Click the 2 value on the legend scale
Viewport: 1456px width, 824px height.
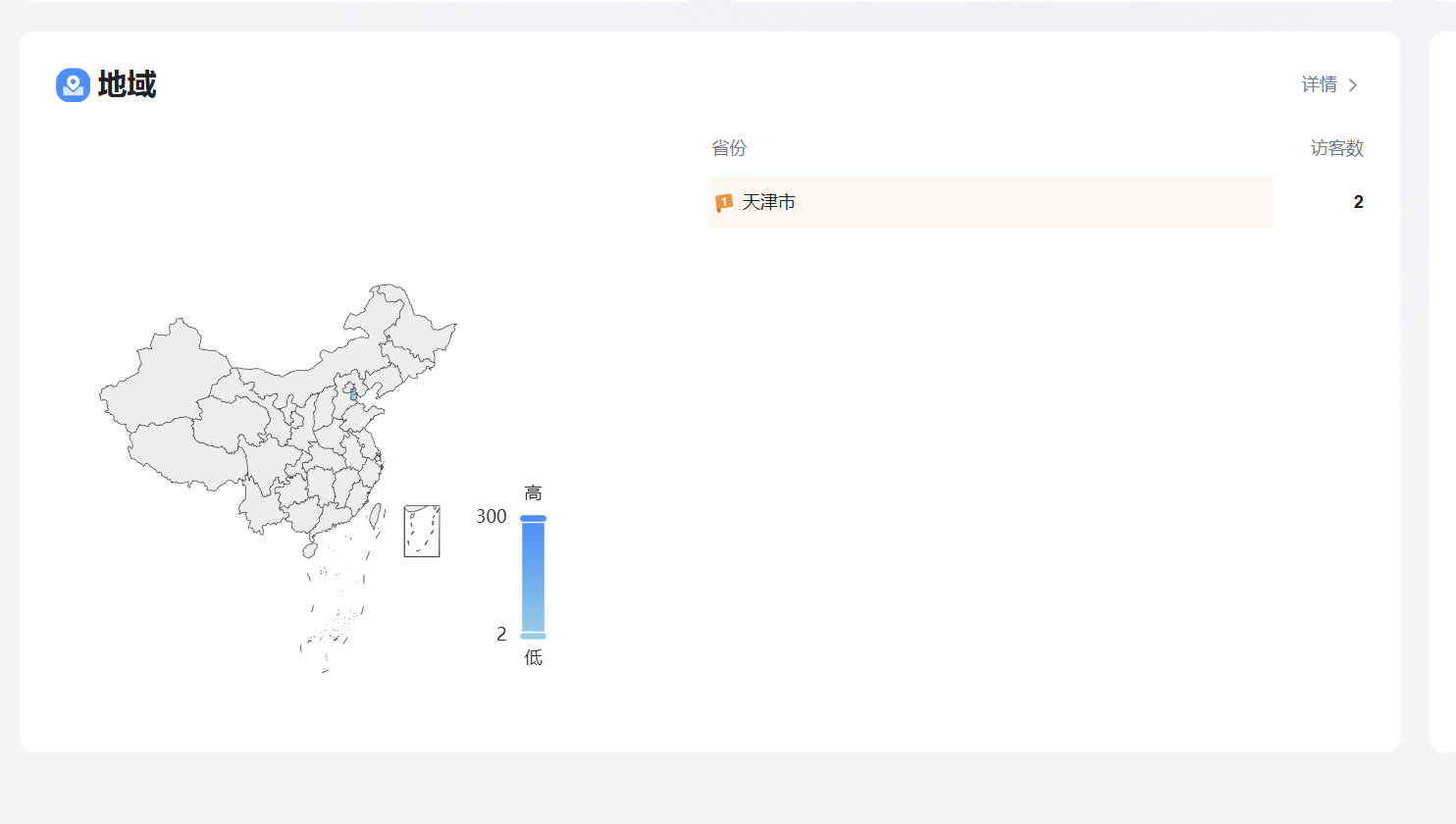pyautogui.click(x=500, y=634)
